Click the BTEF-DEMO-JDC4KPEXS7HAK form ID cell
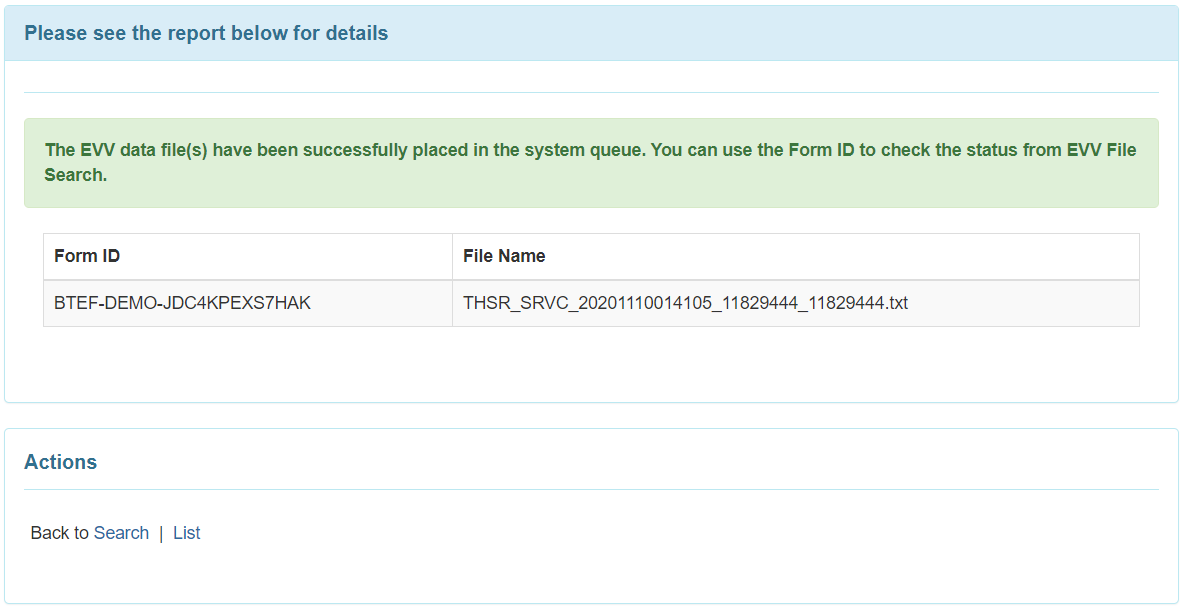This screenshot has width=1182, height=610. pos(248,303)
